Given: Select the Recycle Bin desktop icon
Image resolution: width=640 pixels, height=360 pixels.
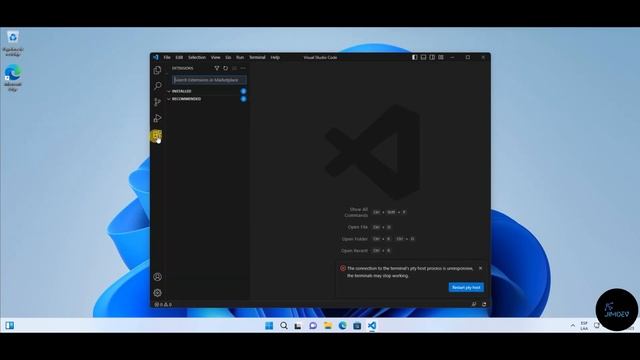Looking at the screenshot, I should point(13,44).
